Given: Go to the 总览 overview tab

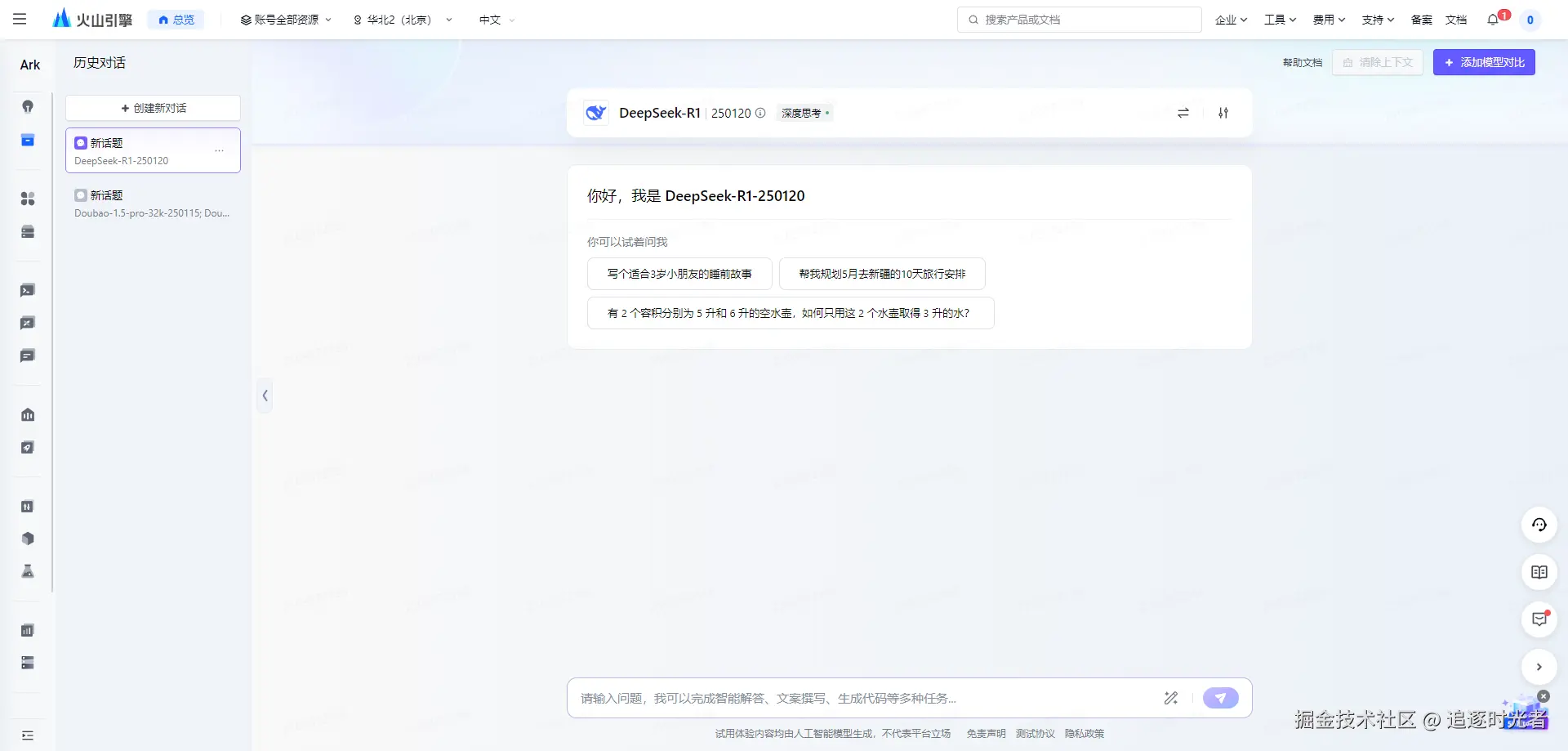Looking at the screenshot, I should click(x=176, y=20).
